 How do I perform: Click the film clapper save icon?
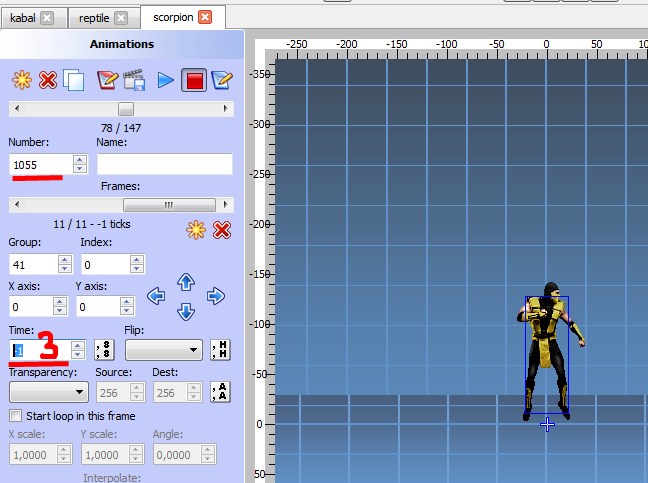coord(134,80)
